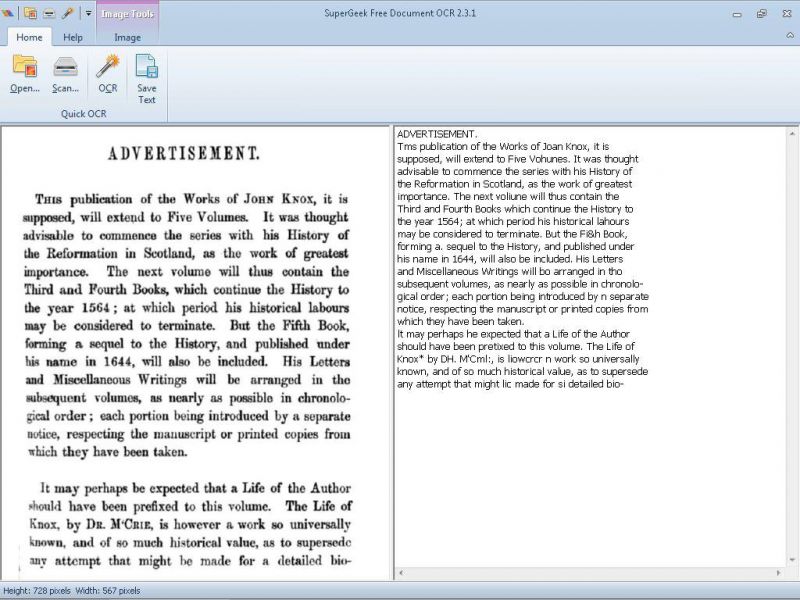Click the small OCR wand icon in the quick access toolbar
Viewport: 800px width, 600px height.
(x=67, y=13)
